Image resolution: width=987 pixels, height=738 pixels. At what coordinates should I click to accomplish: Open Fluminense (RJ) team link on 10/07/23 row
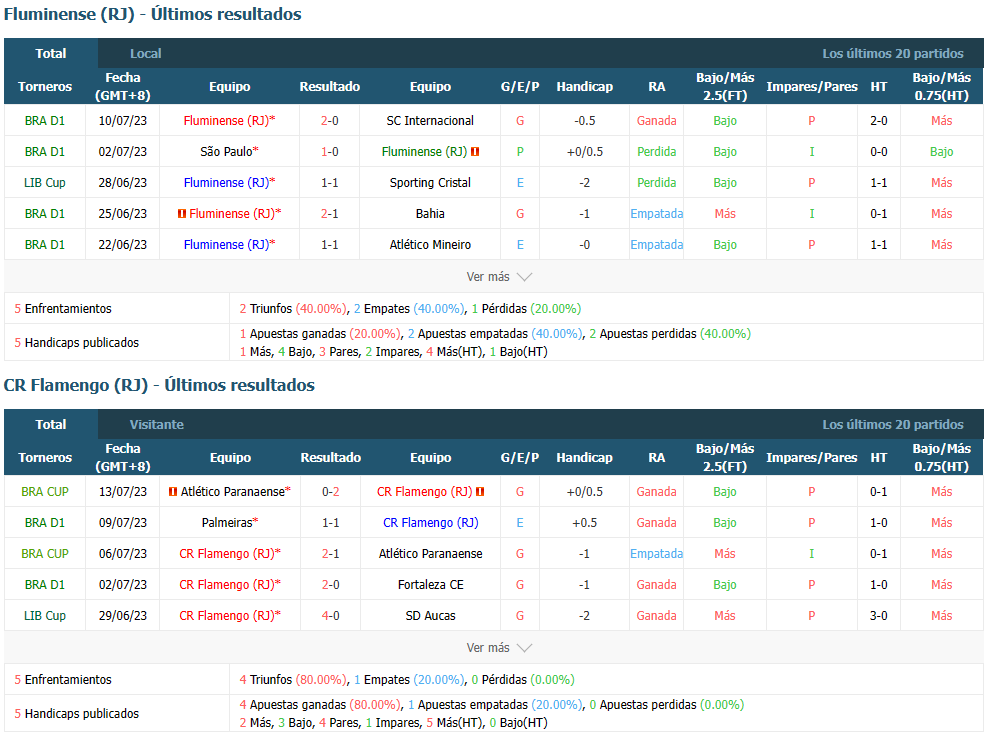(x=229, y=121)
